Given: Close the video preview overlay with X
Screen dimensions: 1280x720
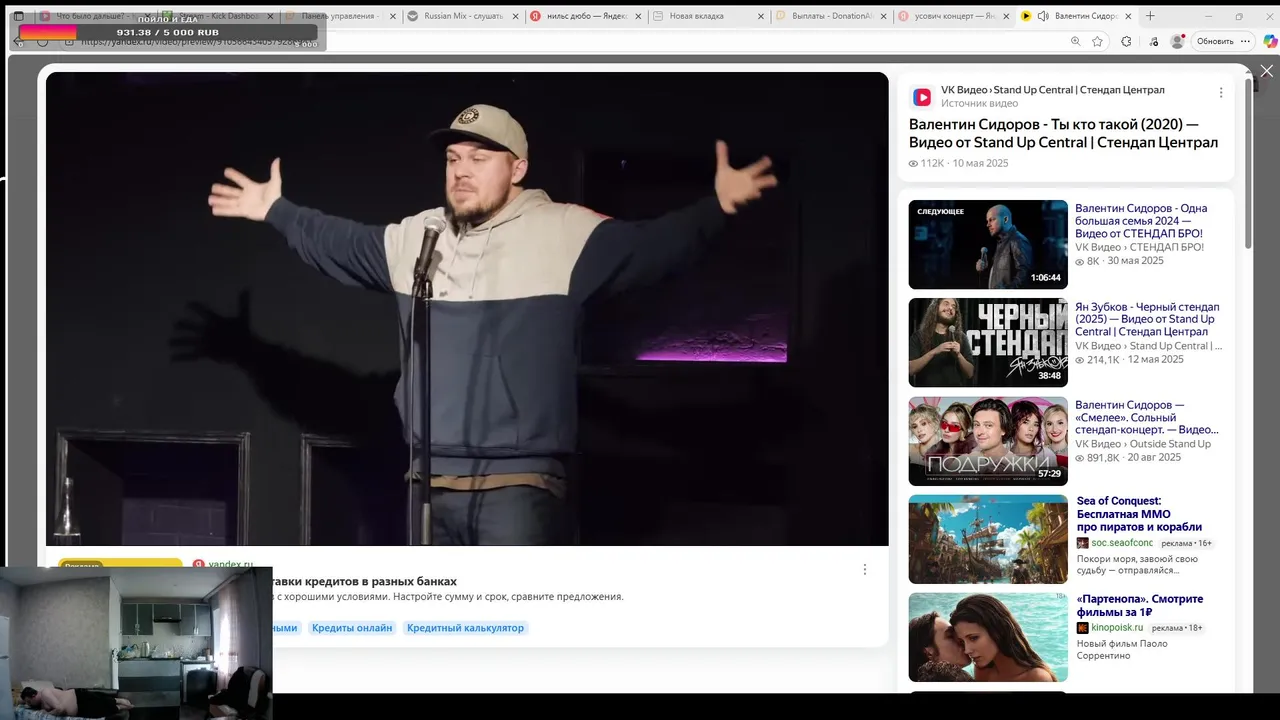Looking at the screenshot, I should coord(1267,72).
